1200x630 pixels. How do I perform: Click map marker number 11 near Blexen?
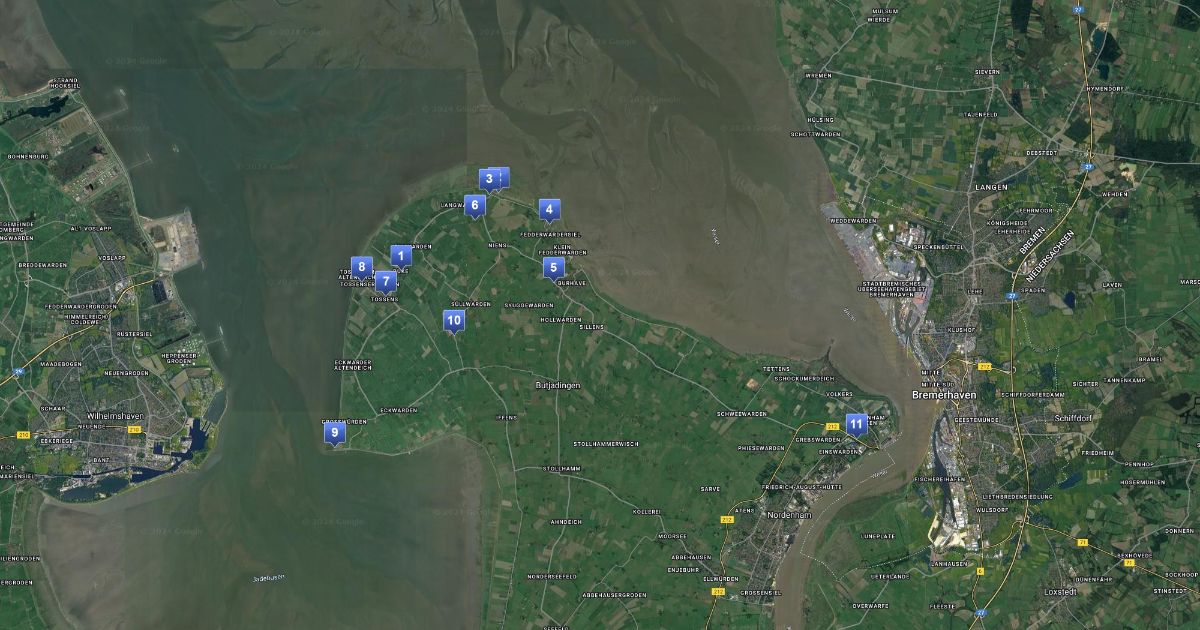click(856, 424)
